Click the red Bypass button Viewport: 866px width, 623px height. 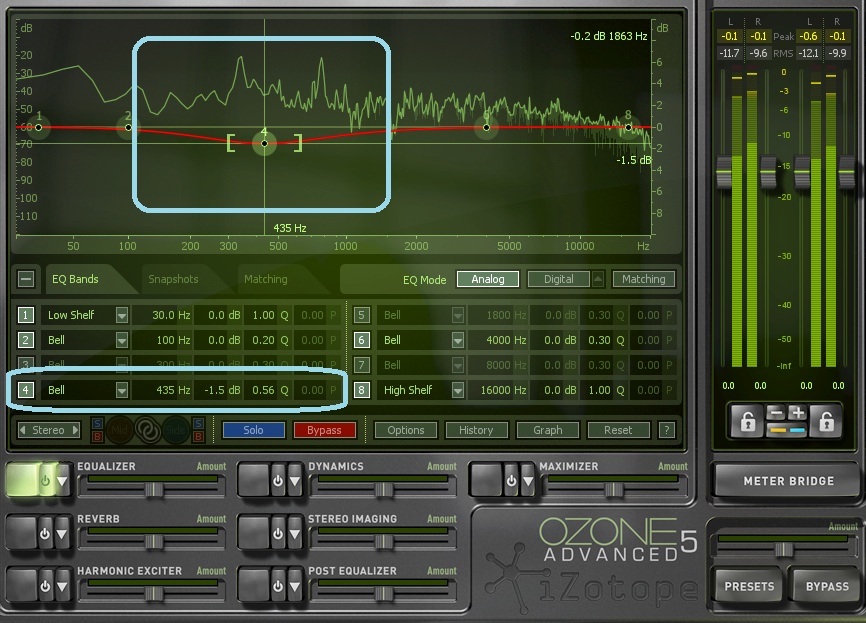point(324,430)
